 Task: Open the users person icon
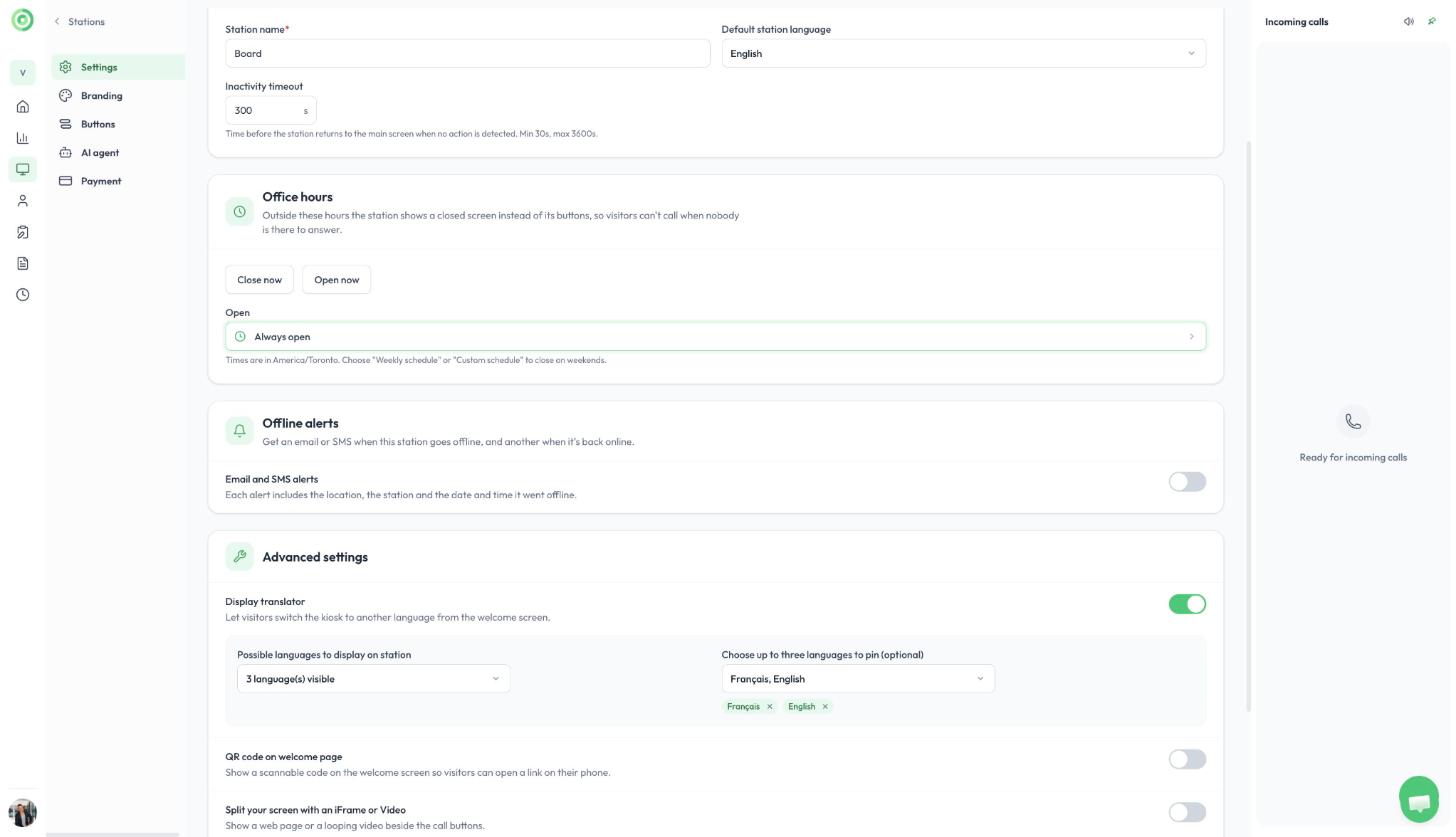[22, 201]
